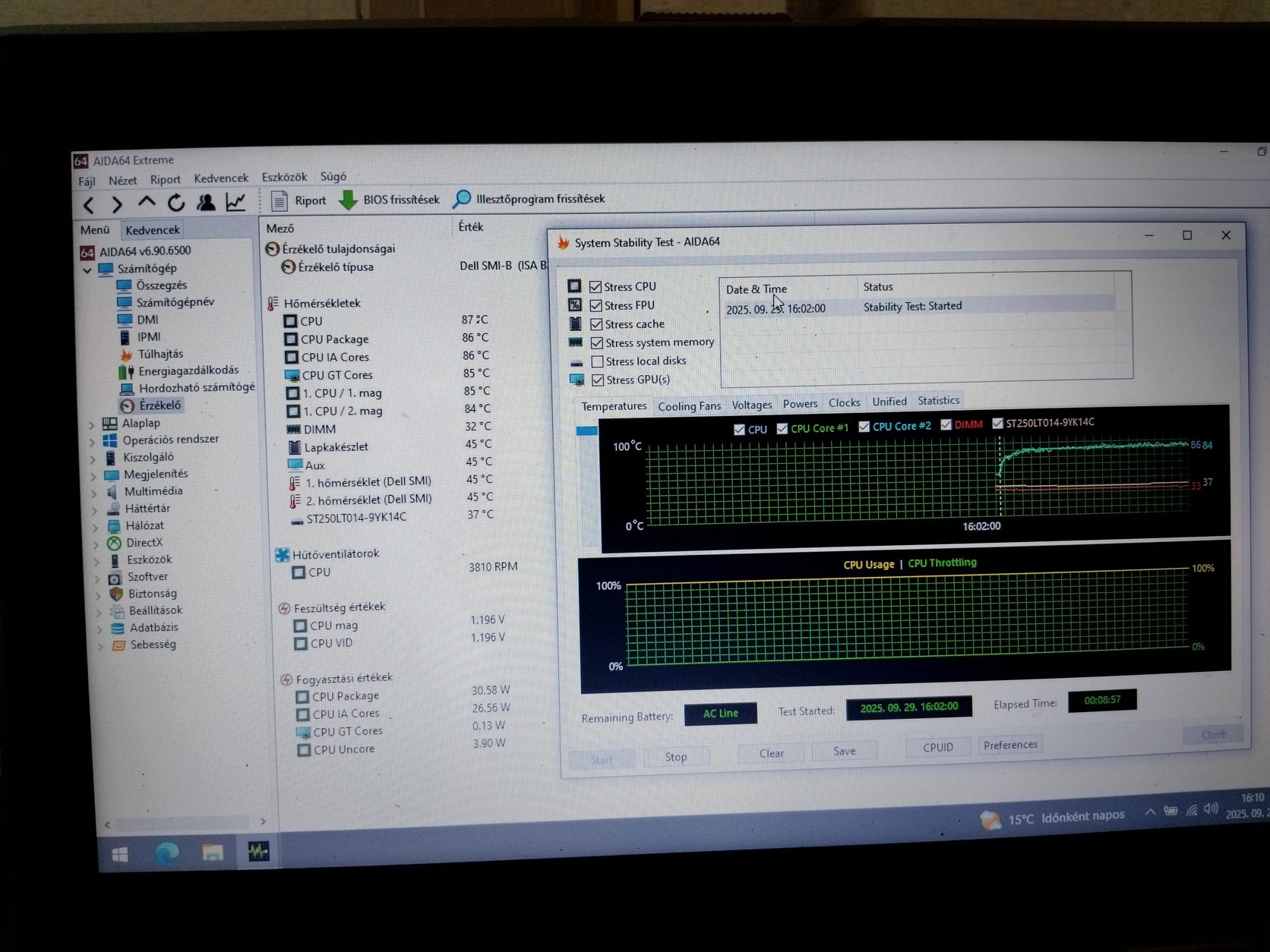1270x952 pixels.
Task: Expand the Multimédia tree node
Action: click(94, 493)
